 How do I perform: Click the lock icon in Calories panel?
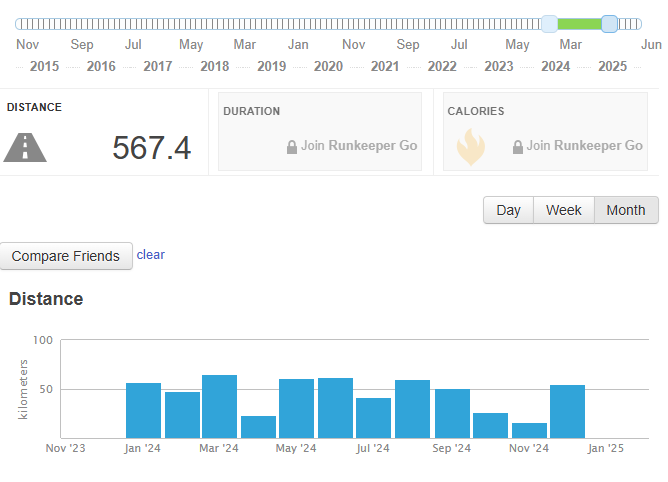click(x=518, y=147)
